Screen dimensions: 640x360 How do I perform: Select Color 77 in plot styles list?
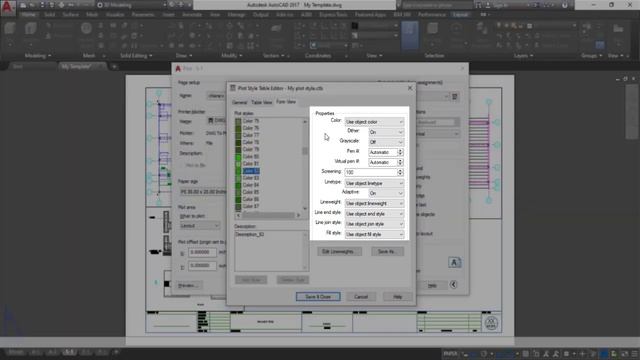pos(251,135)
